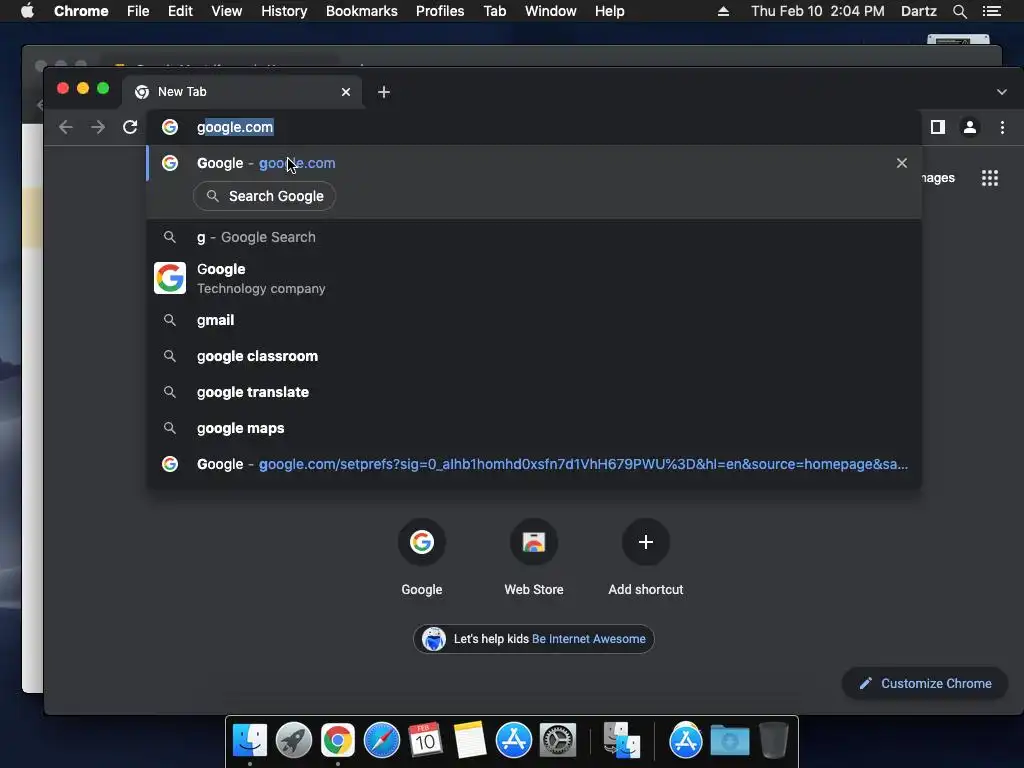
Task: Open Notes from the Dock
Action: (x=470, y=741)
